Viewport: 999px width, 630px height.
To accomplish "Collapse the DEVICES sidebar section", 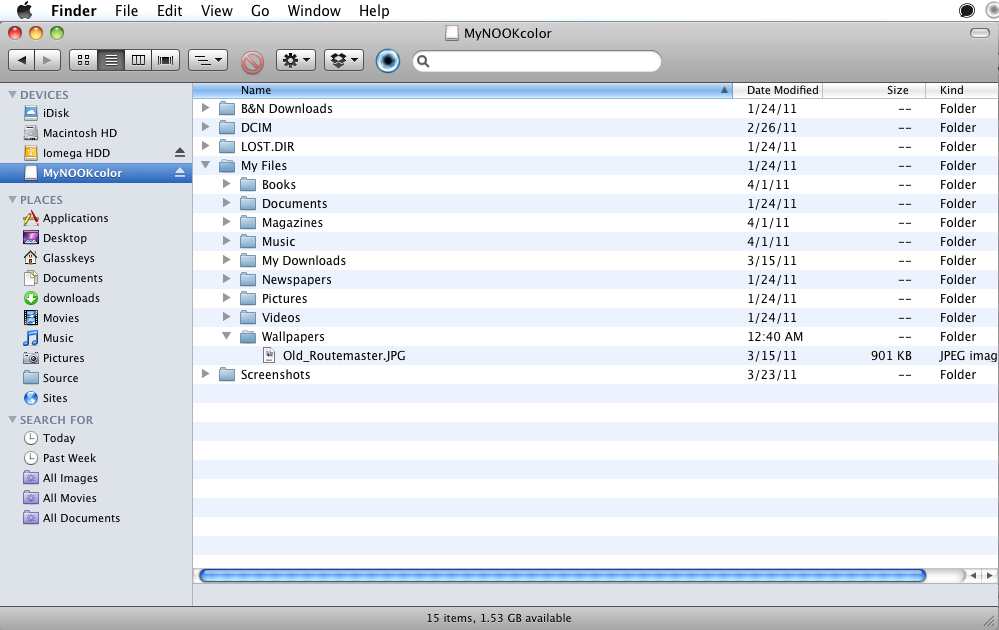I will coord(12,95).
